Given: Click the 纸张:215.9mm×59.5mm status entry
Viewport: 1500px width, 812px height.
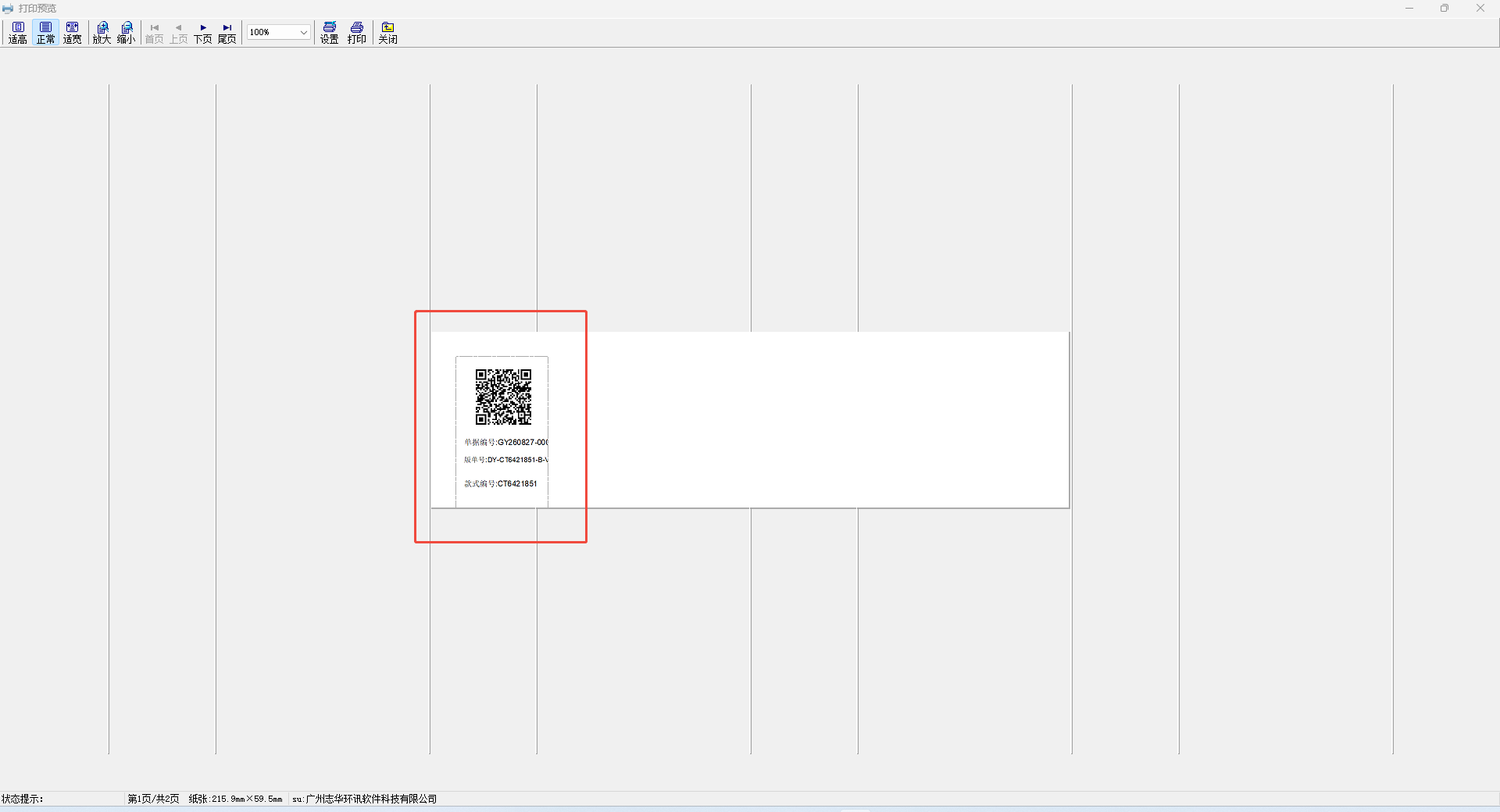Looking at the screenshot, I should 235,799.
